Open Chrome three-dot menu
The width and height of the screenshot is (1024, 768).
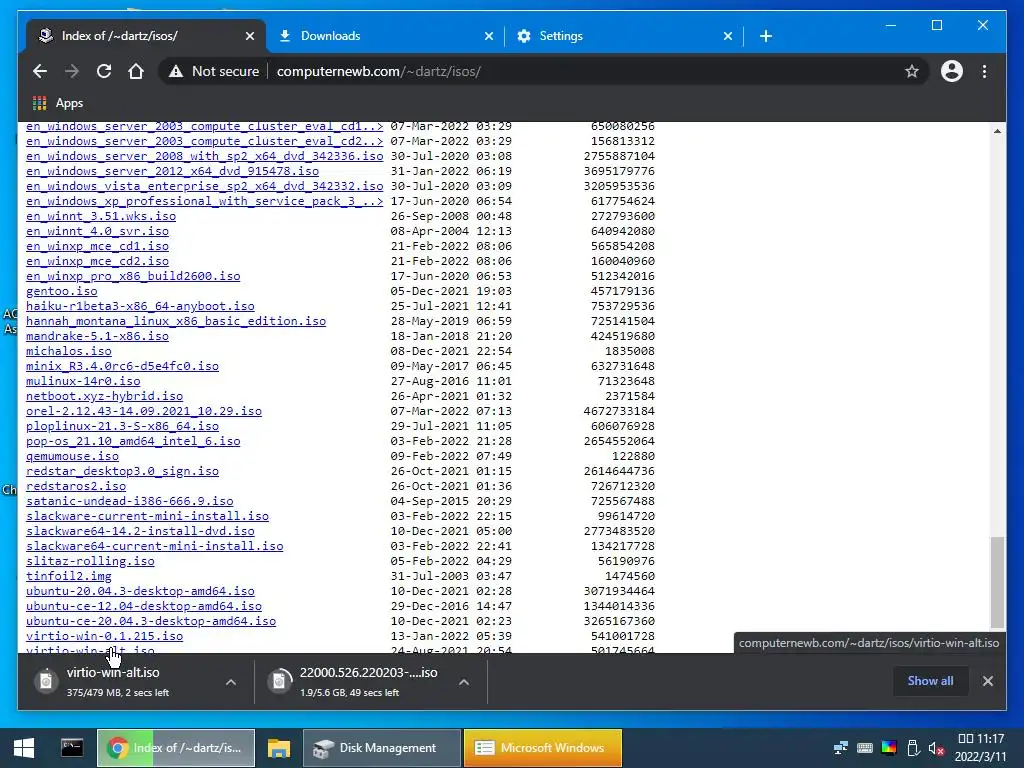[x=984, y=71]
